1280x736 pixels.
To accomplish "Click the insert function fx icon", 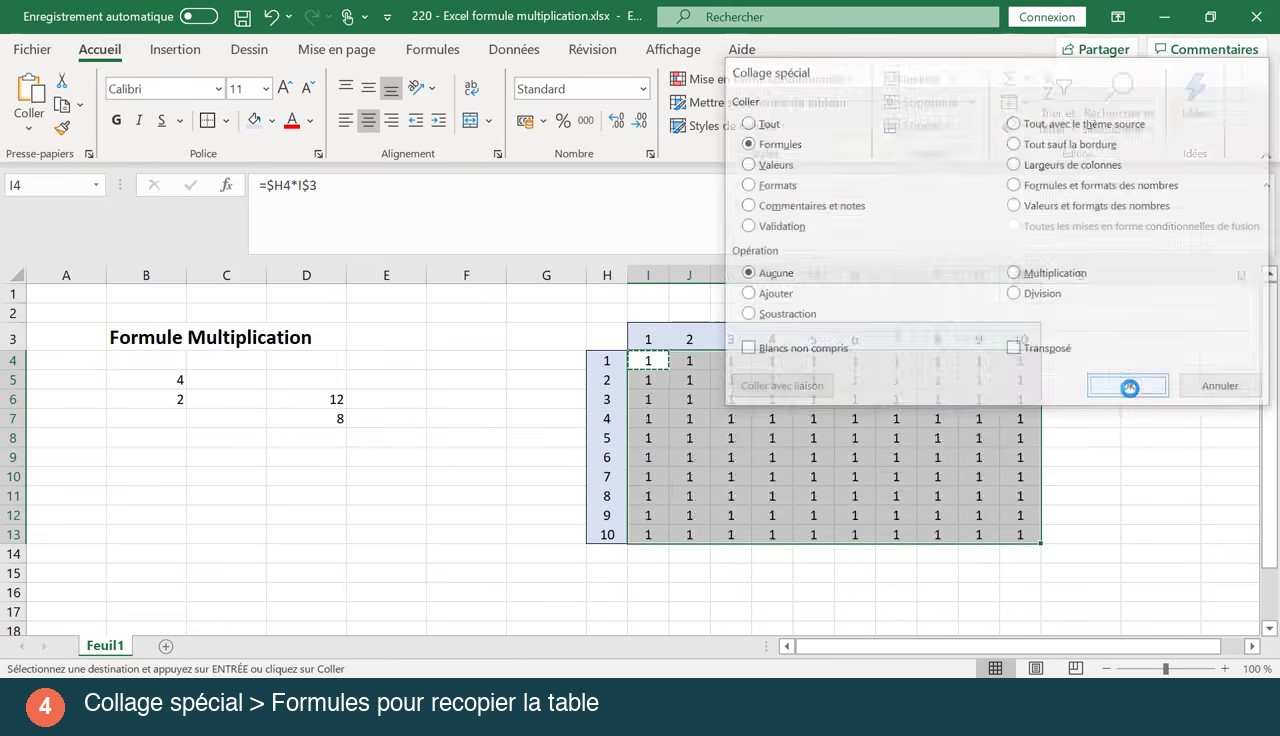I will coord(227,185).
